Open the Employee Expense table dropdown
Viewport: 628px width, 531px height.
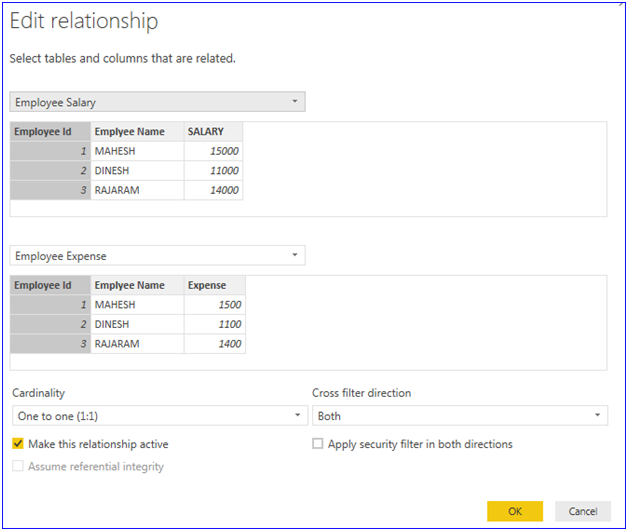point(157,256)
